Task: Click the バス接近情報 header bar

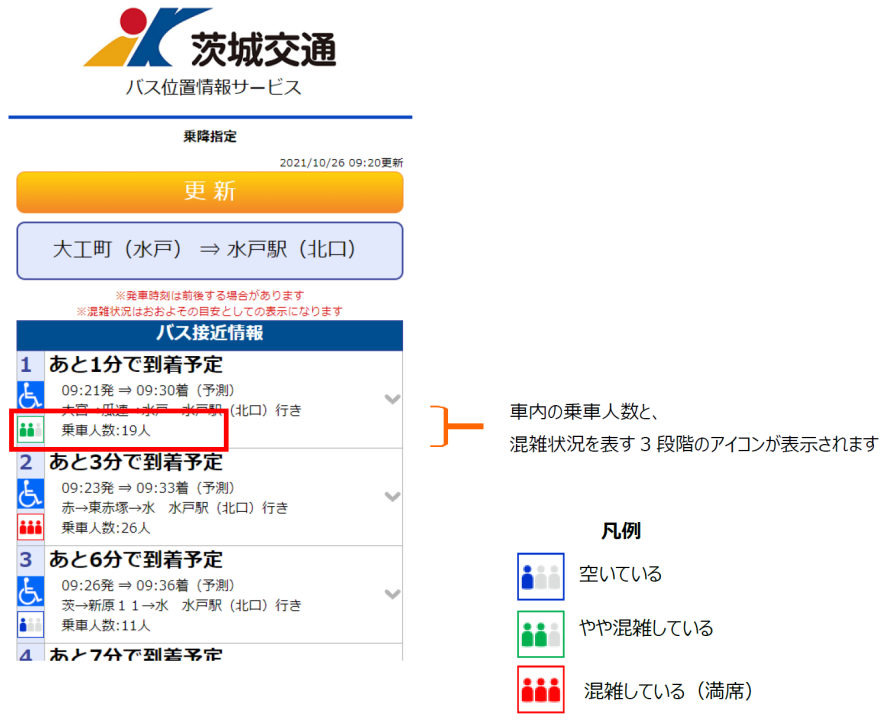Action: pyautogui.click(x=210, y=334)
